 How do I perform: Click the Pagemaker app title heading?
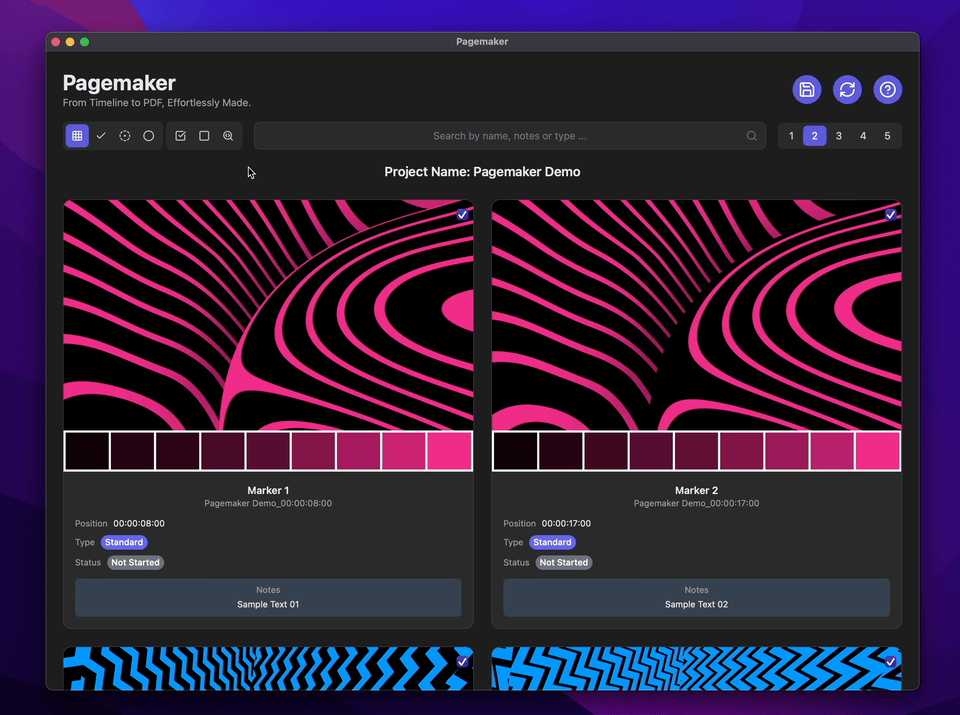[119, 83]
